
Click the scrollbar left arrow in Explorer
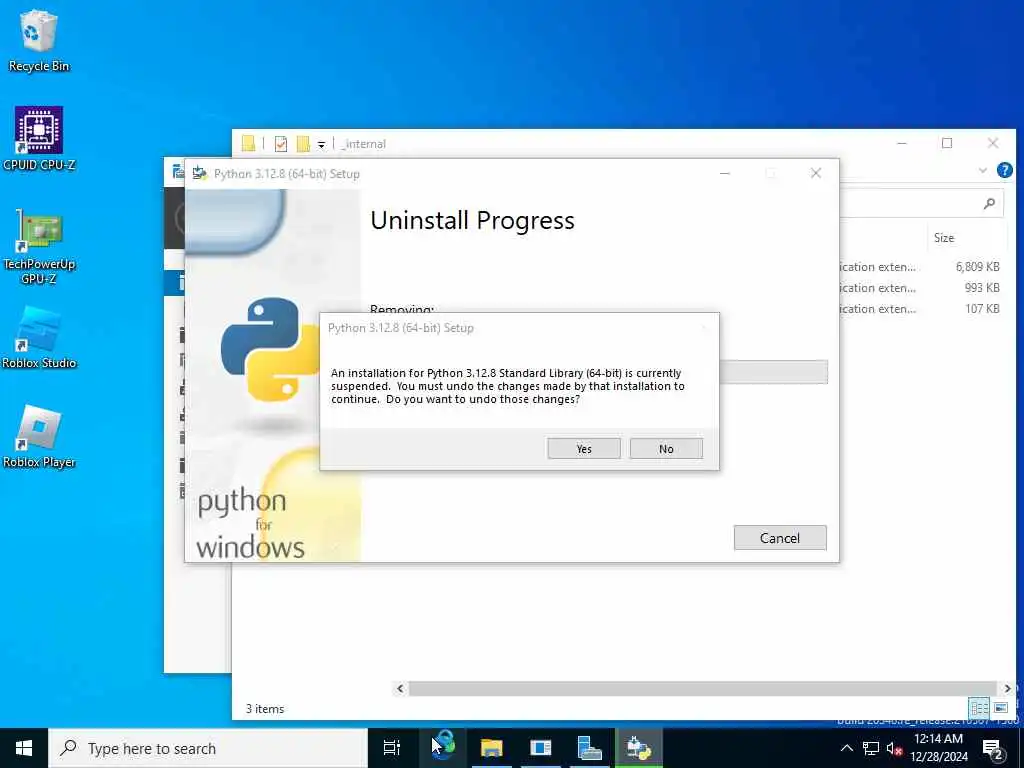pos(400,688)
